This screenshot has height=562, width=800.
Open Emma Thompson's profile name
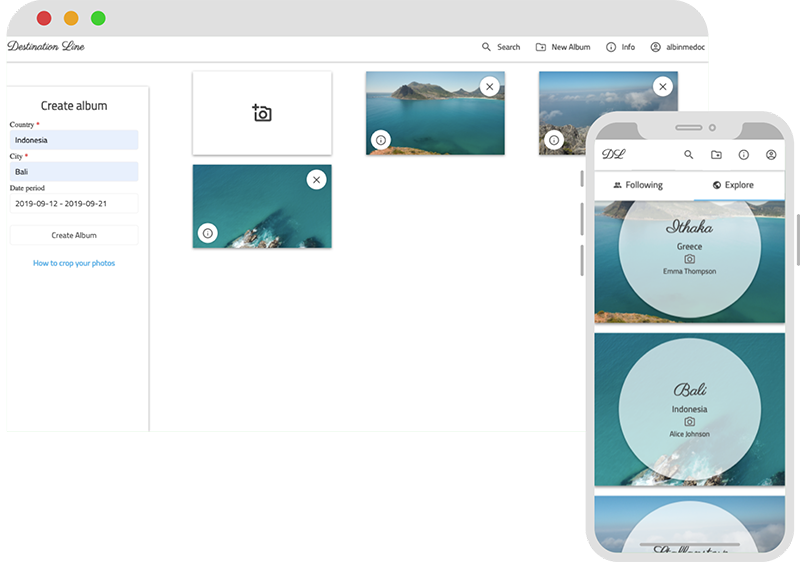pyautogui.click(x=689, y=271)
